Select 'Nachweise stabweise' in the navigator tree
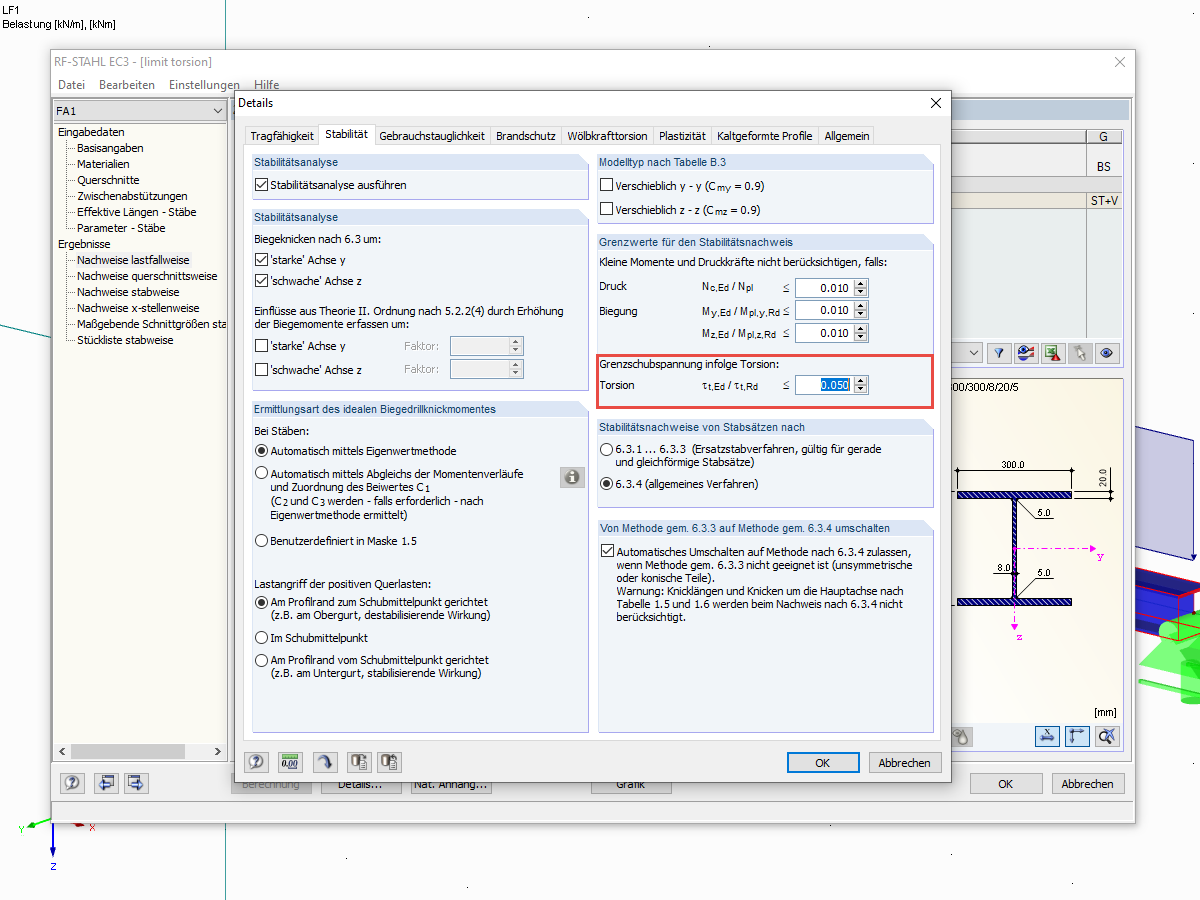The image size is (1200, 900). click(128, 292)
